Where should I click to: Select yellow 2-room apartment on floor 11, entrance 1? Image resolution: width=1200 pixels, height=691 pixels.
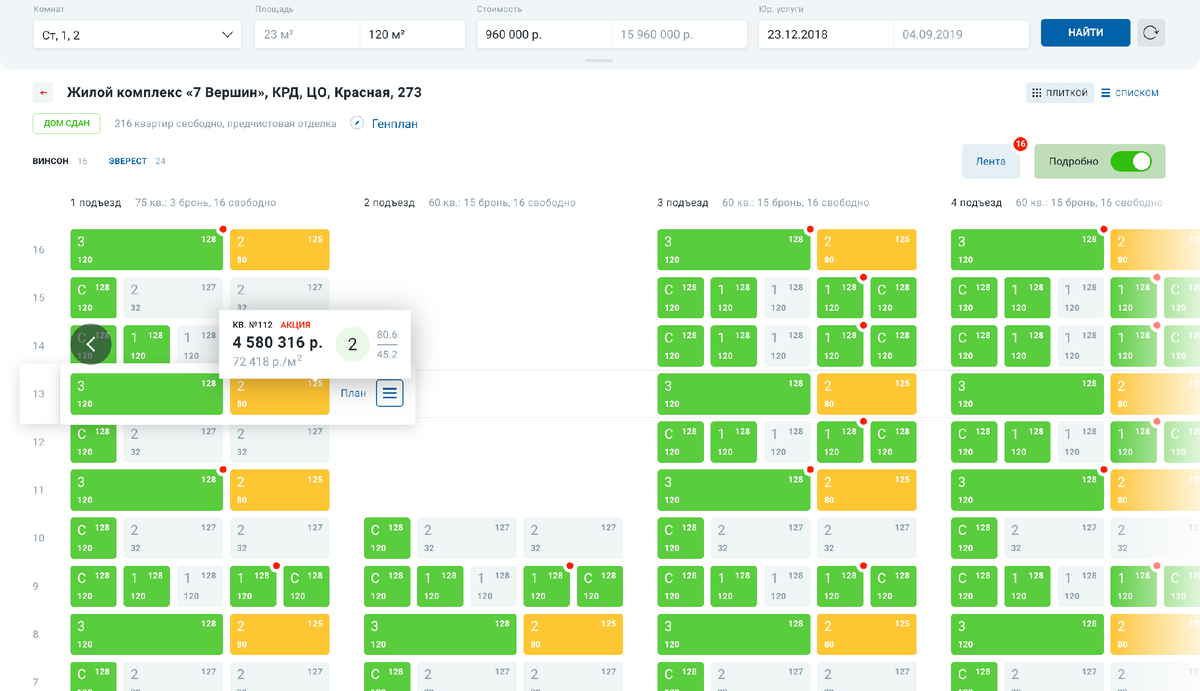[x=280, y=490]
